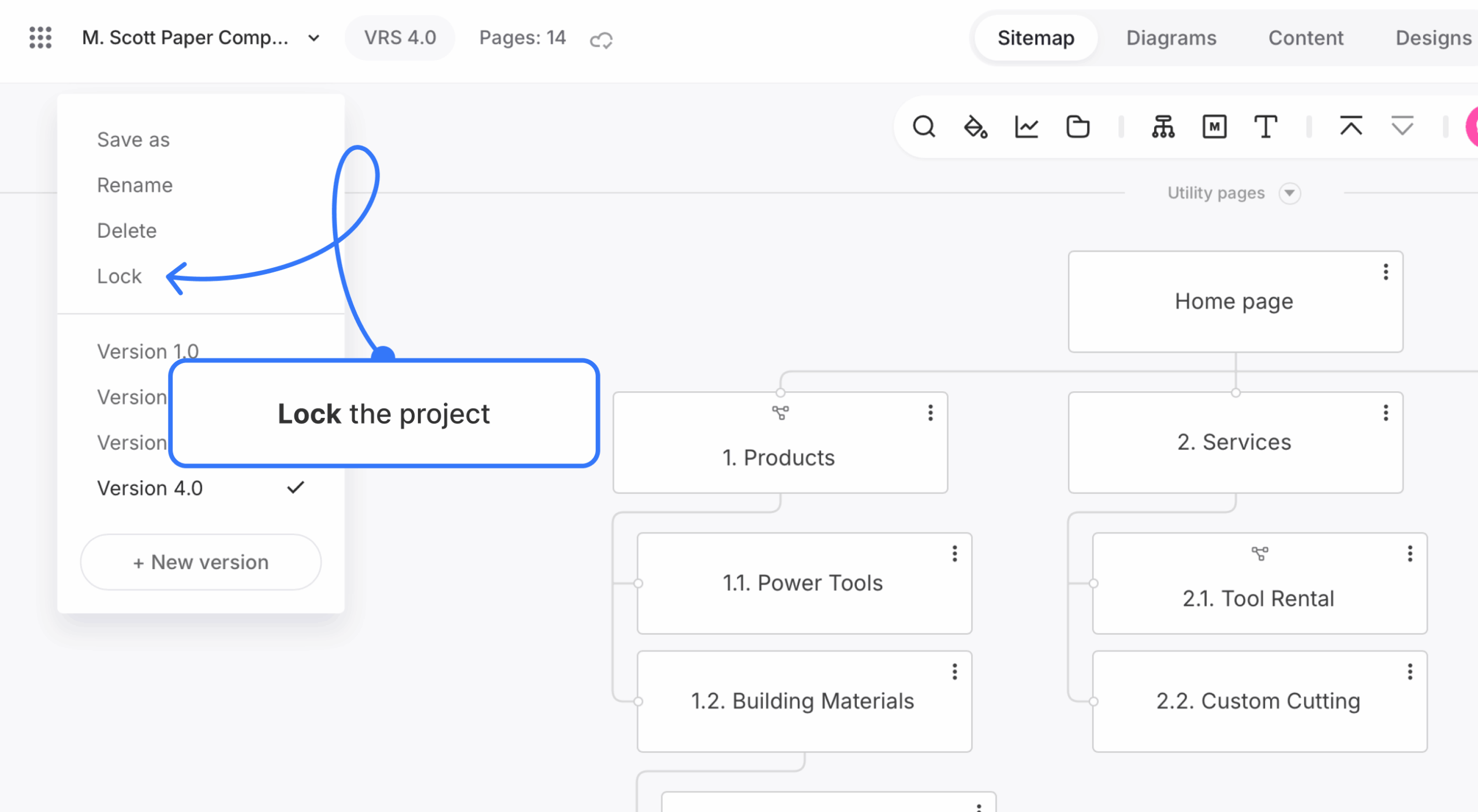Image resolution: width=1478 pixels, height=812 pixels.
Task: Click the collapse-up arrow toolbar icon
Action: (1351, 126)
